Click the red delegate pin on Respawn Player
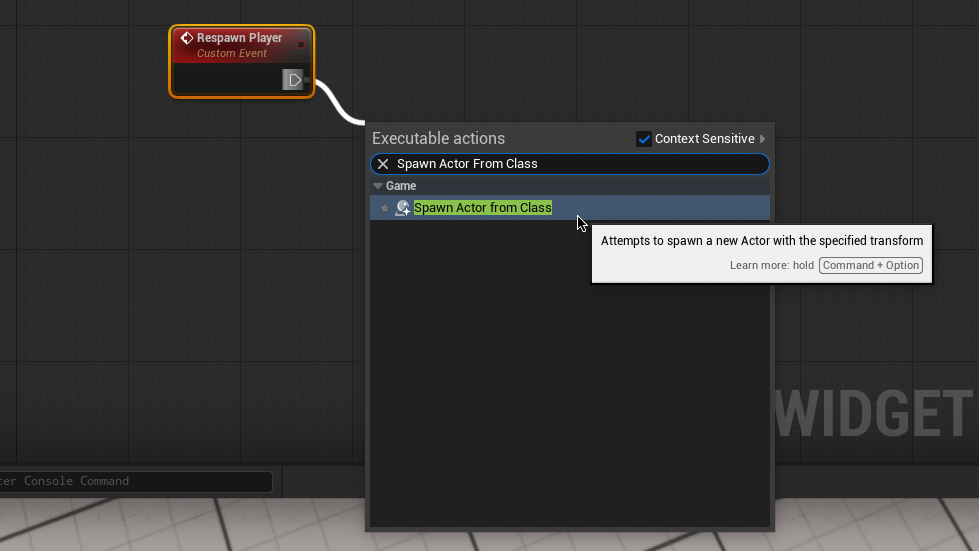This screenshot has height=551, width=979. click(301, 44)
